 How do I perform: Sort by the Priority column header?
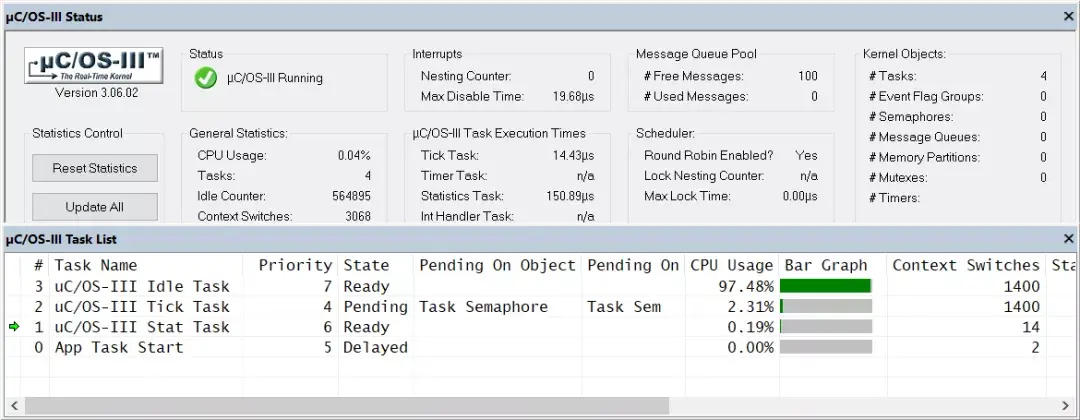(x=294, y=265)
